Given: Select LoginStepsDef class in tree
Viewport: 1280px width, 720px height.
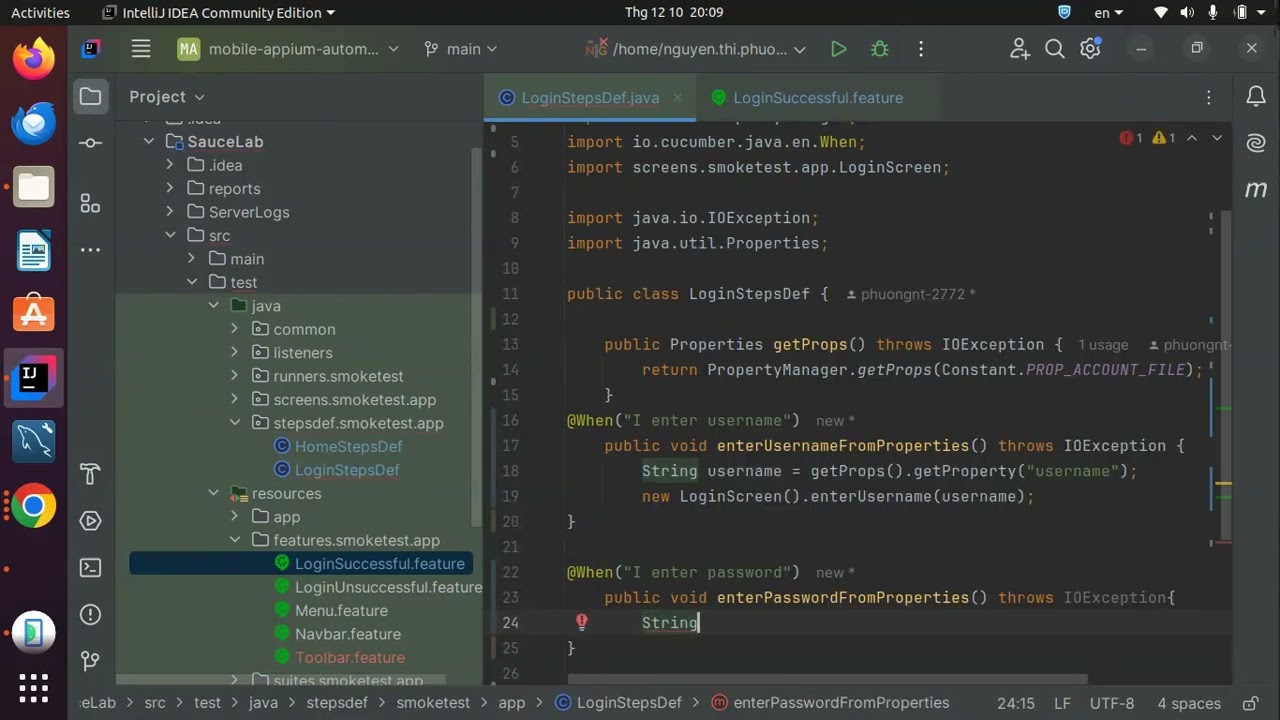Looking at the screenshot, I should [347, 470].
